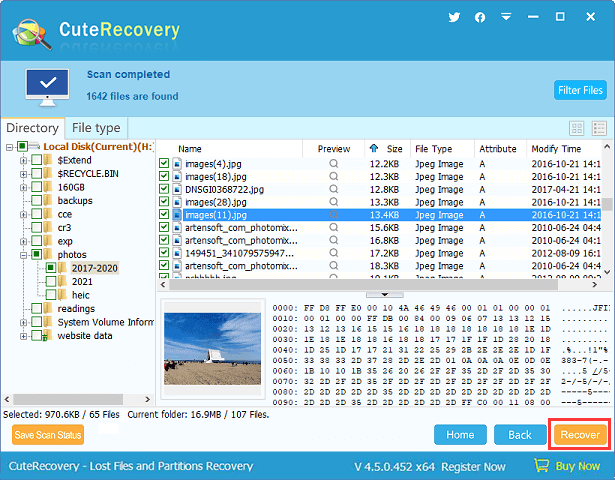
Task: Check the cr3 folder checkbox
Action: click(x=36, y=227)
